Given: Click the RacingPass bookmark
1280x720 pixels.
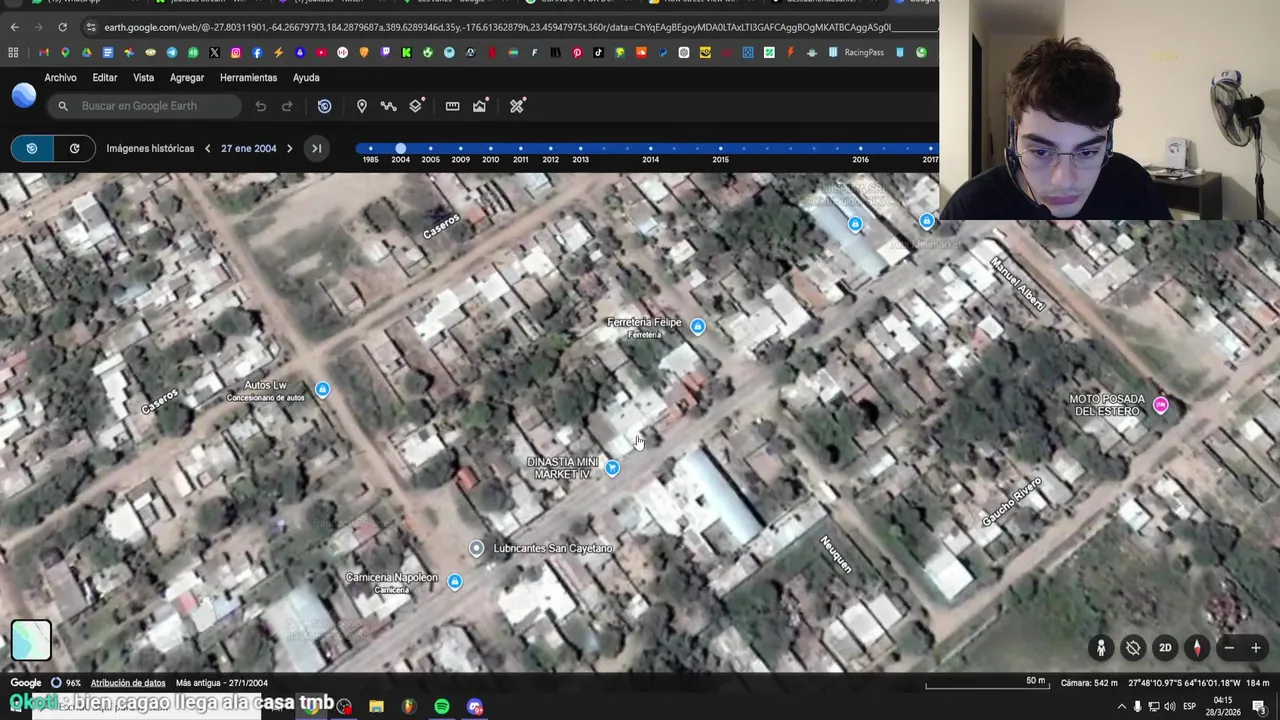Looking at the screenshot, I should point(857,52).
